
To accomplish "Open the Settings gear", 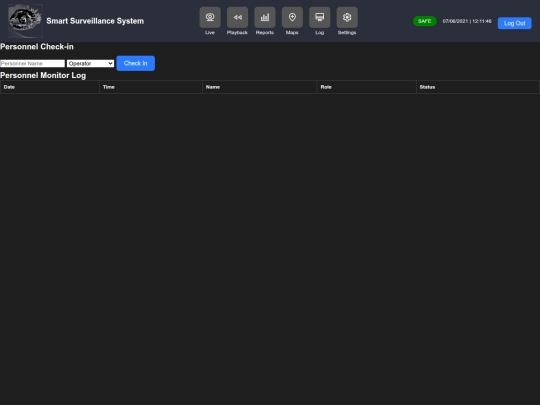I will pyautogui.click(x=347, y=17).
